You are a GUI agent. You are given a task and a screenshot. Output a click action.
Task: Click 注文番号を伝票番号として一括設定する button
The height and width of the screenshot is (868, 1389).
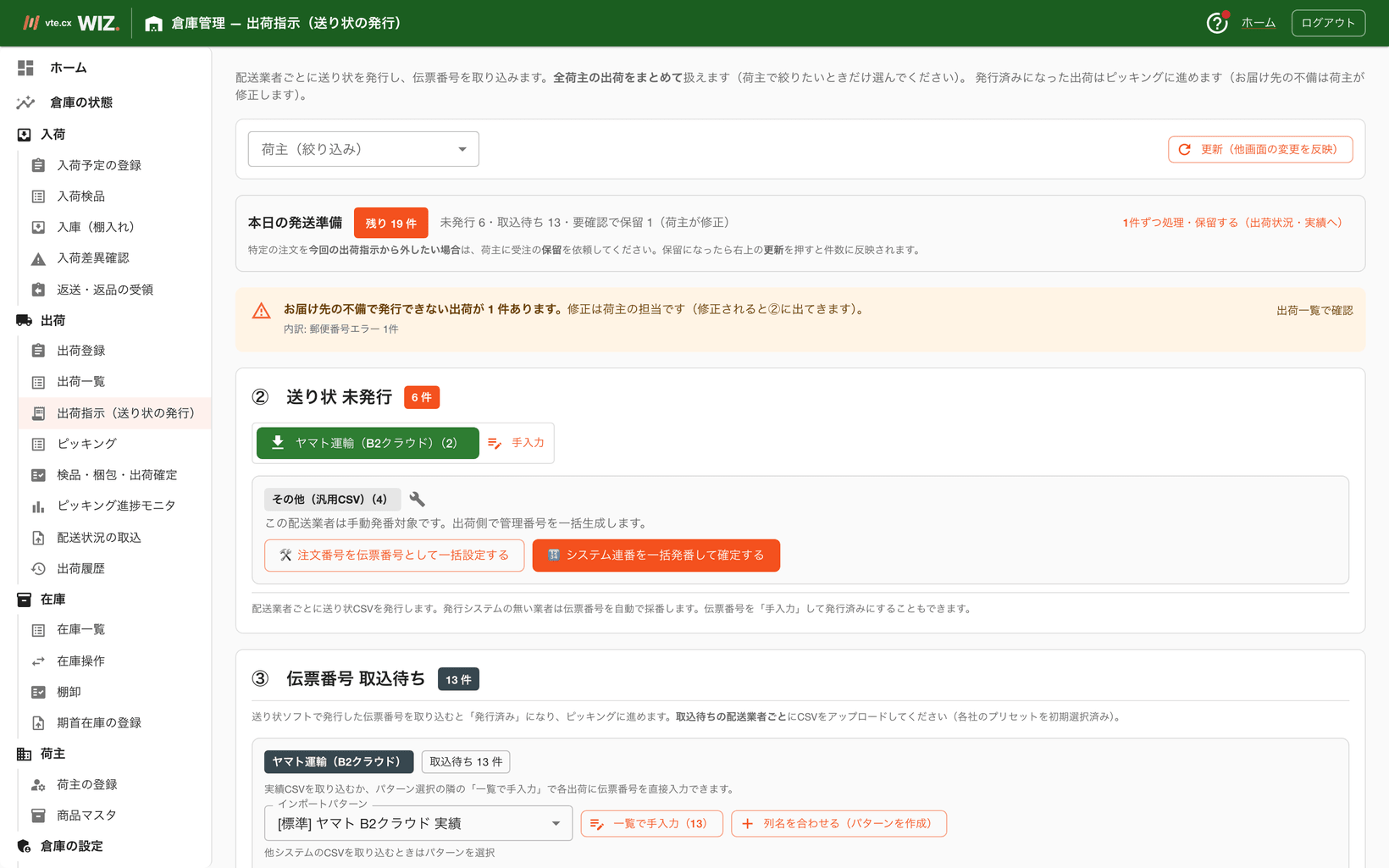point(394,556)
